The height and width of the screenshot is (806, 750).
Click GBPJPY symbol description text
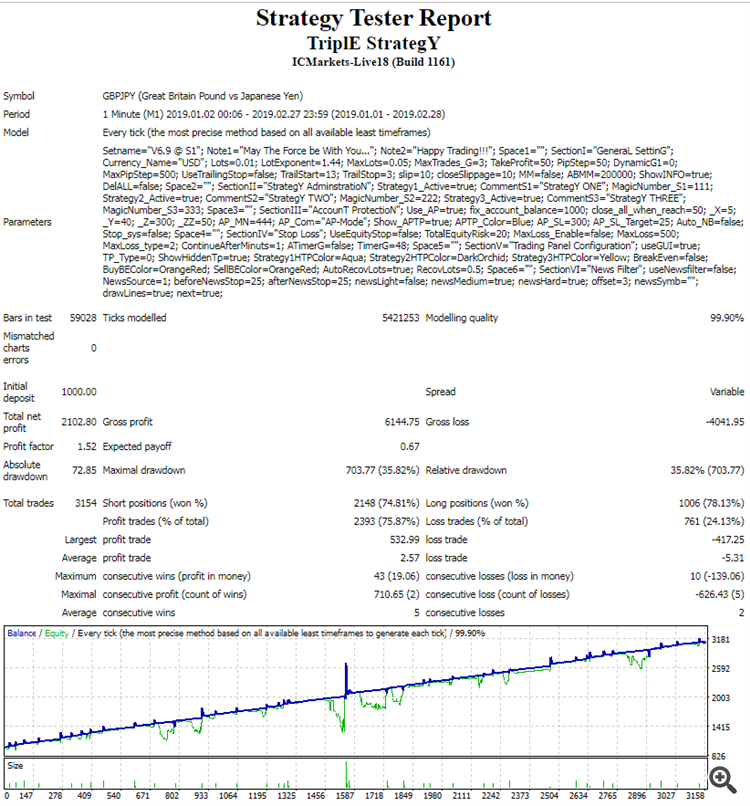[203, 96]
